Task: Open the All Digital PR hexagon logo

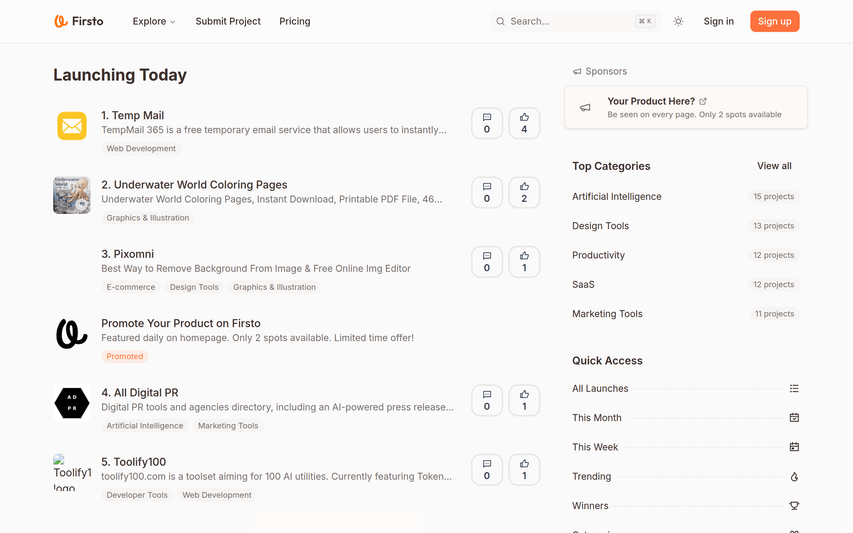Action: coord(72,403)
